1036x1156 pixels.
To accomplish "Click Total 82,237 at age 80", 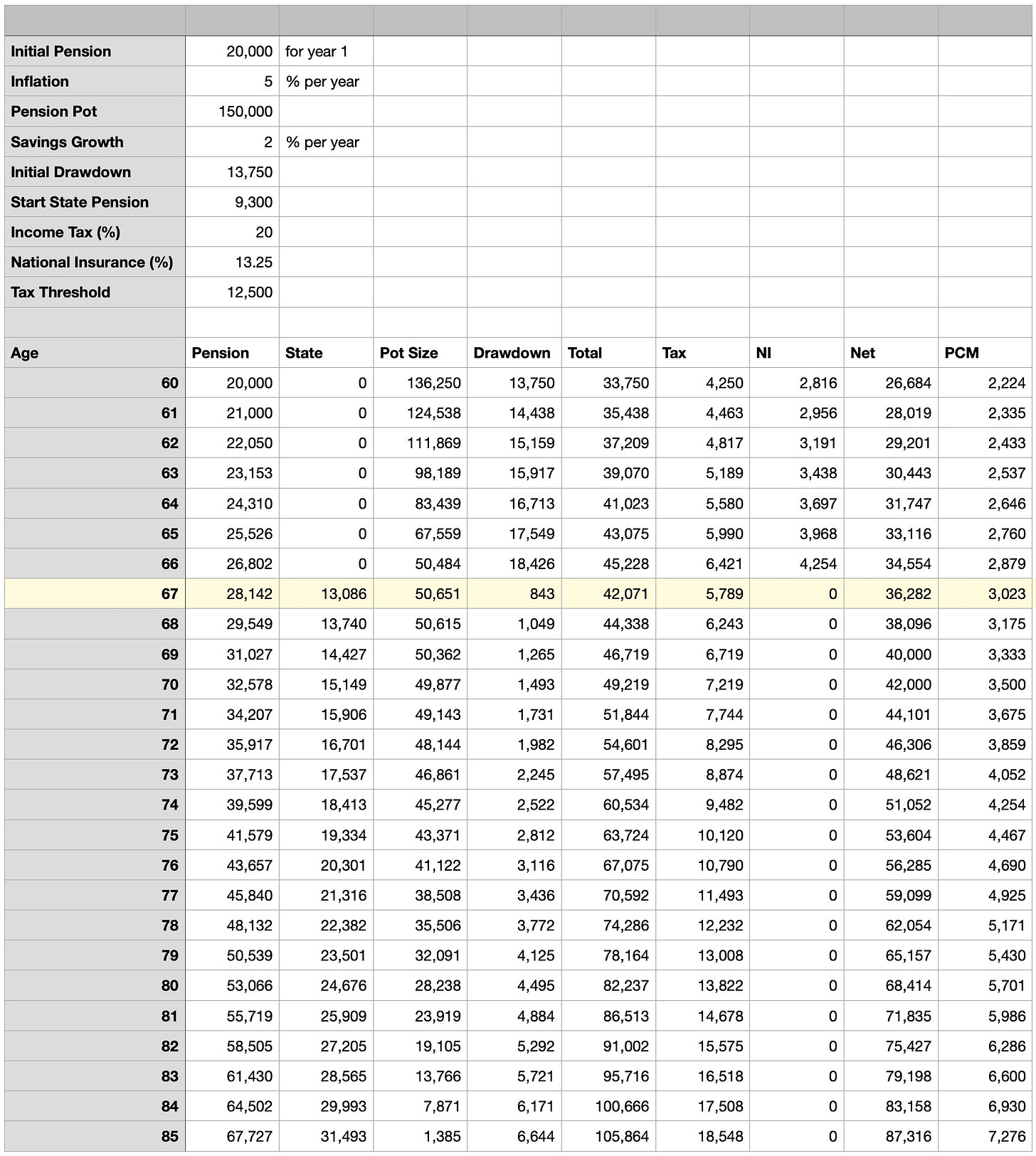I will (608, 986).
